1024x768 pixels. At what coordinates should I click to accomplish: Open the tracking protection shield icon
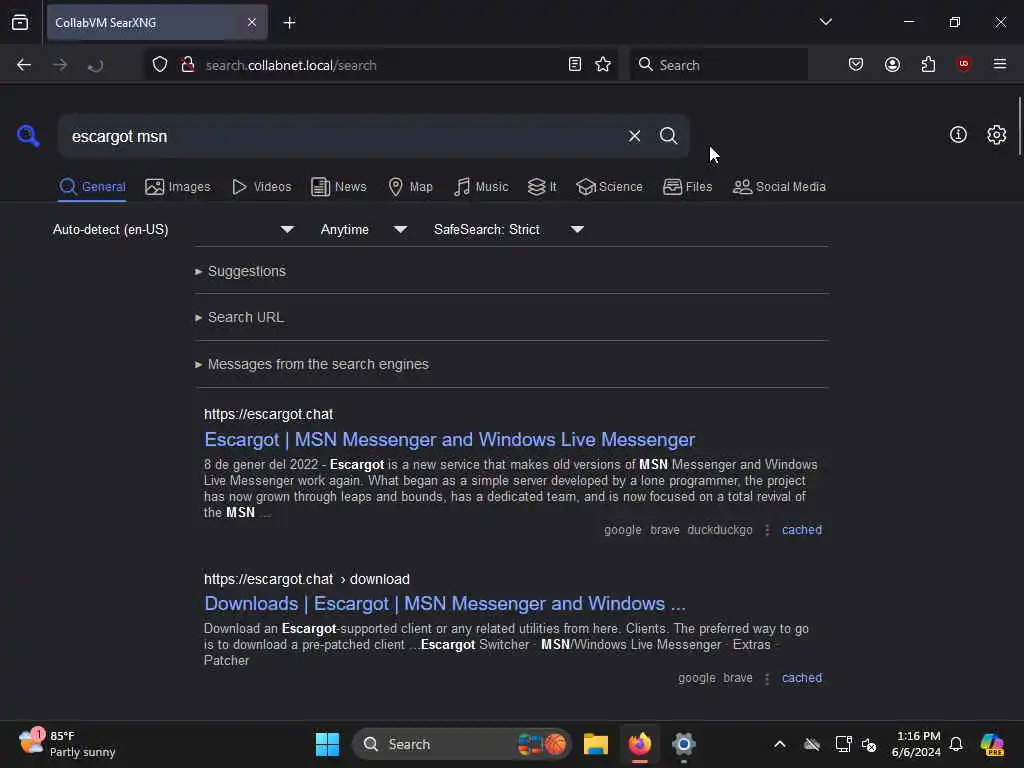pyautogui.click(x=159, y=65)
